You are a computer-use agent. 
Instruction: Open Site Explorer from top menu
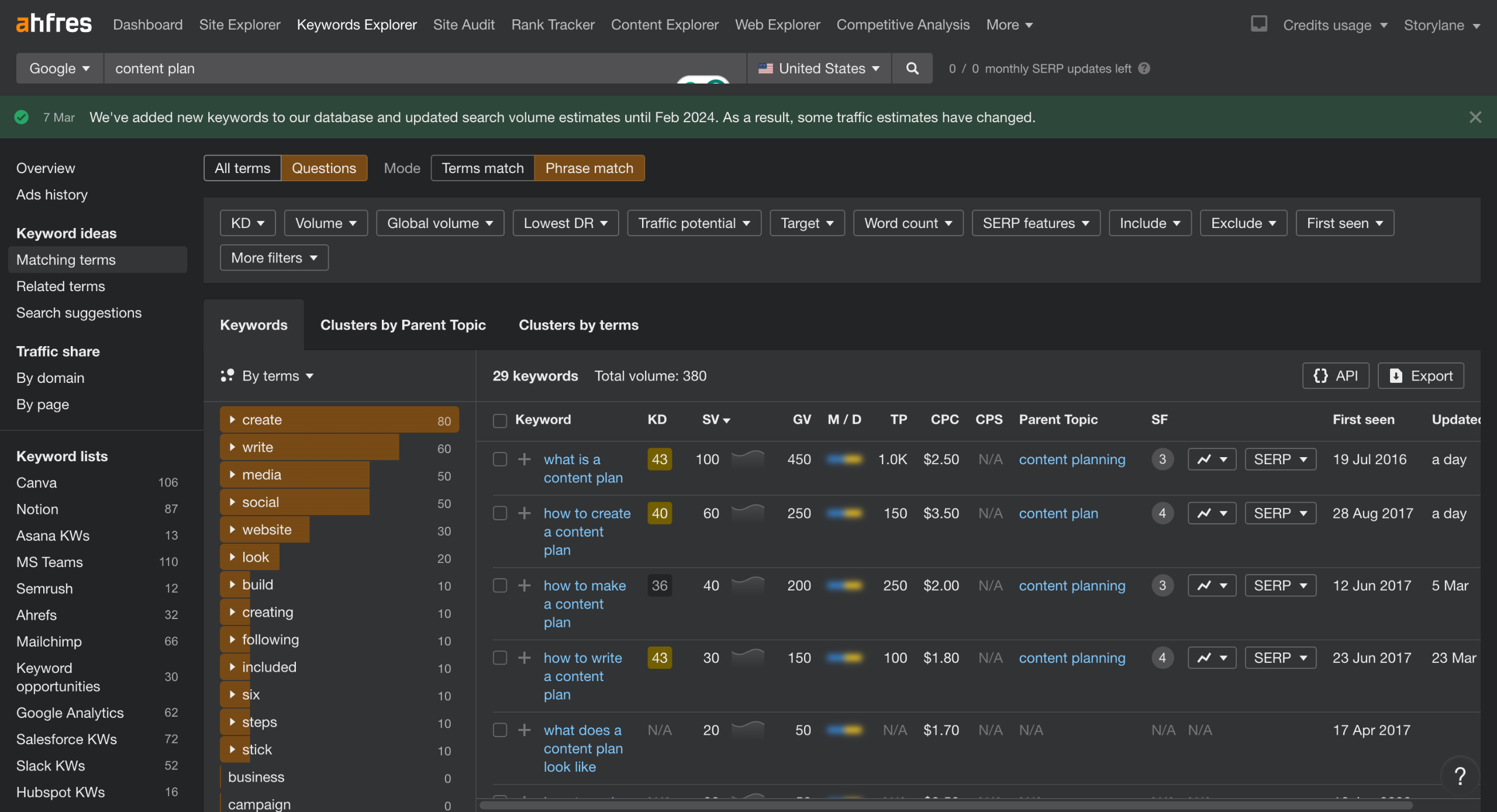[x=240, y=25]
